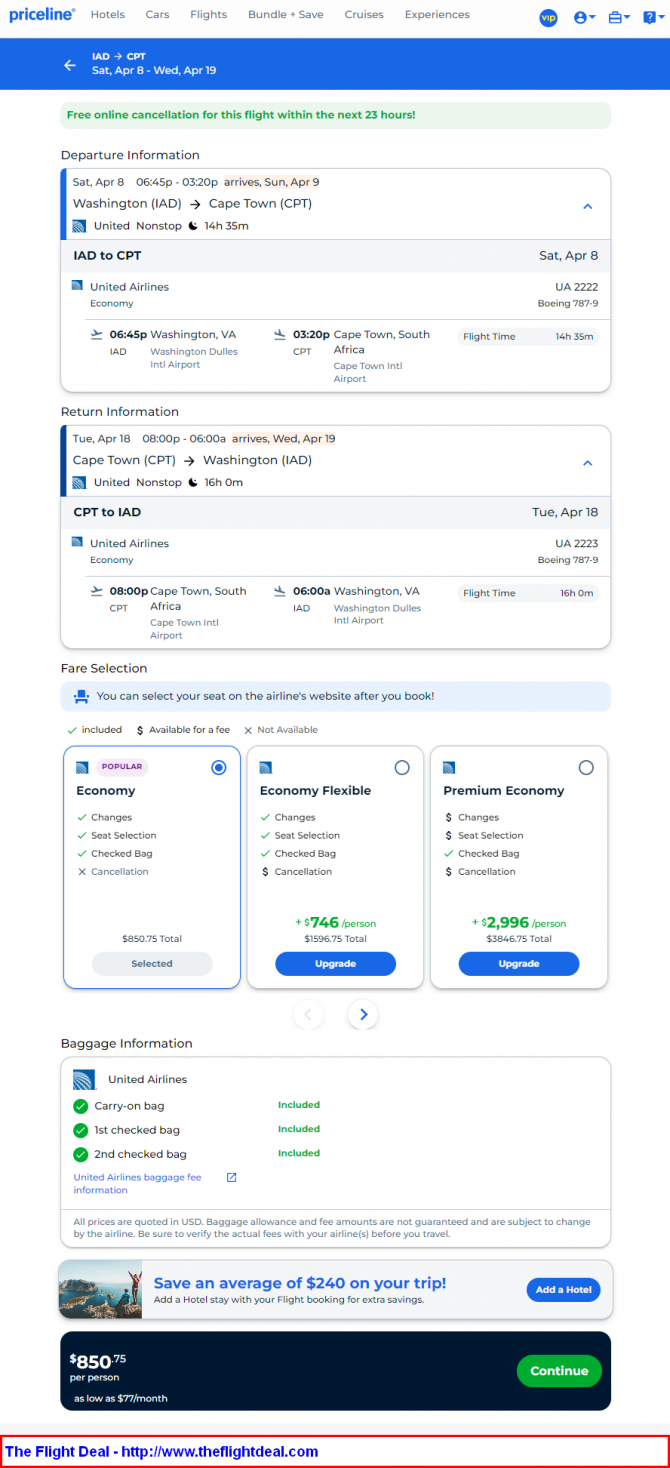This screenshot has height=1468, width=670.
Task: Click the $850.75 per person price
Action: pos(98,1360)
